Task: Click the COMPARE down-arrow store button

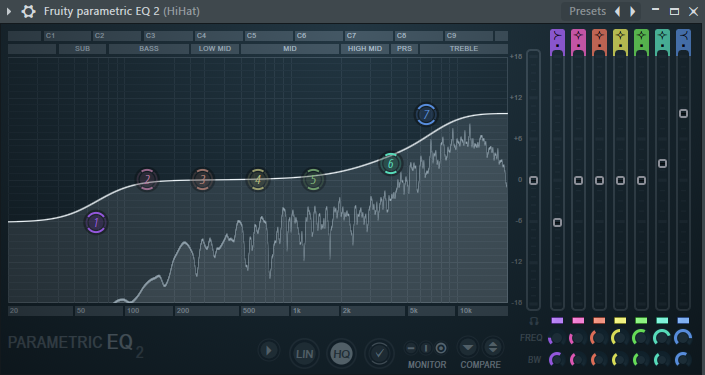Action: pos(468,347)
